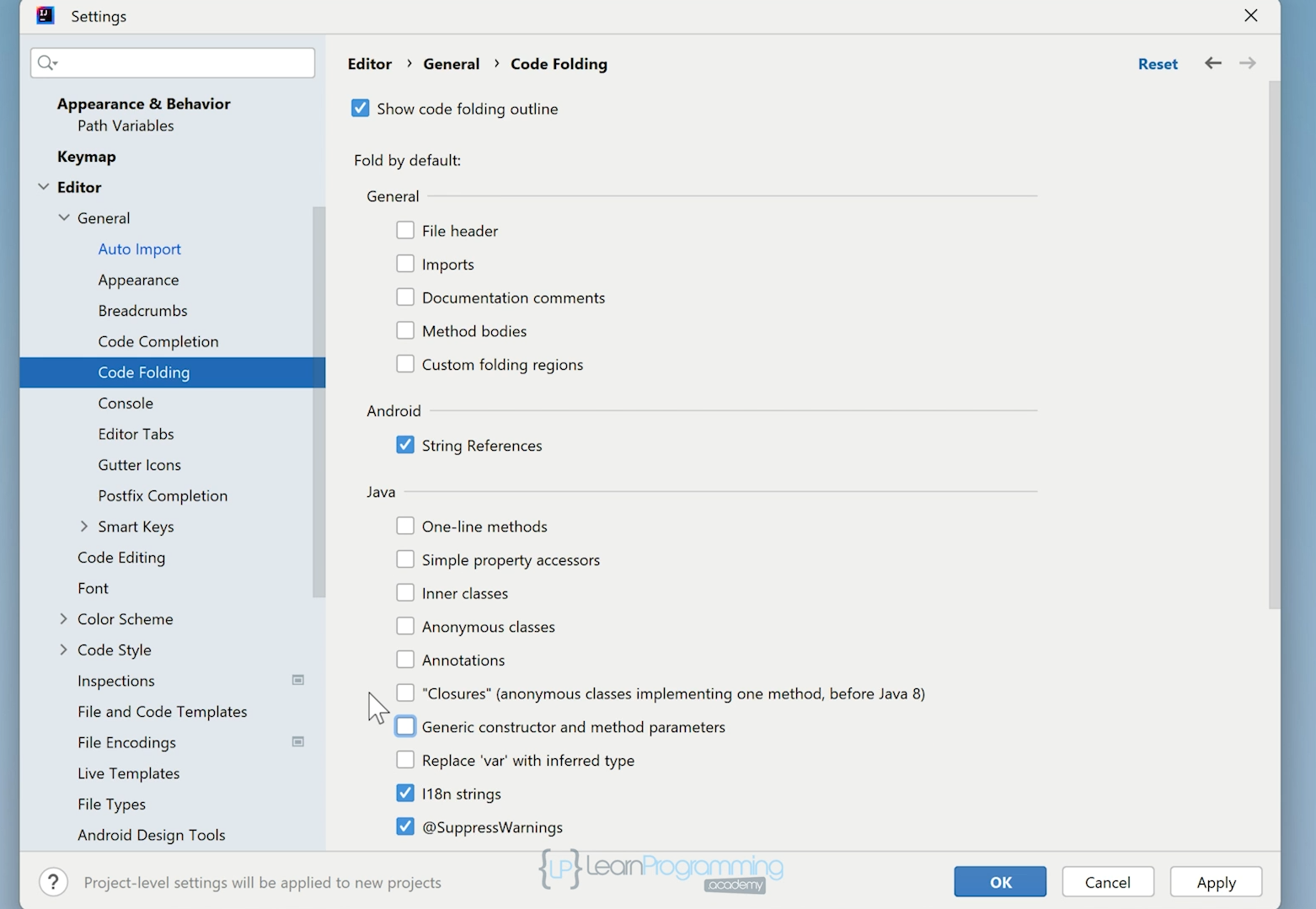Enable Imports folding
1316x909 pixels.
405,264
